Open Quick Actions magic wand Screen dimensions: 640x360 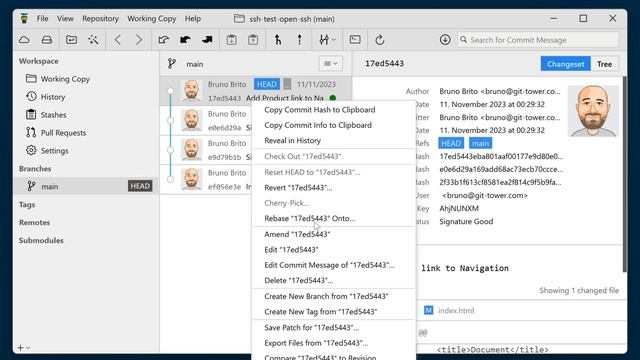93,40
